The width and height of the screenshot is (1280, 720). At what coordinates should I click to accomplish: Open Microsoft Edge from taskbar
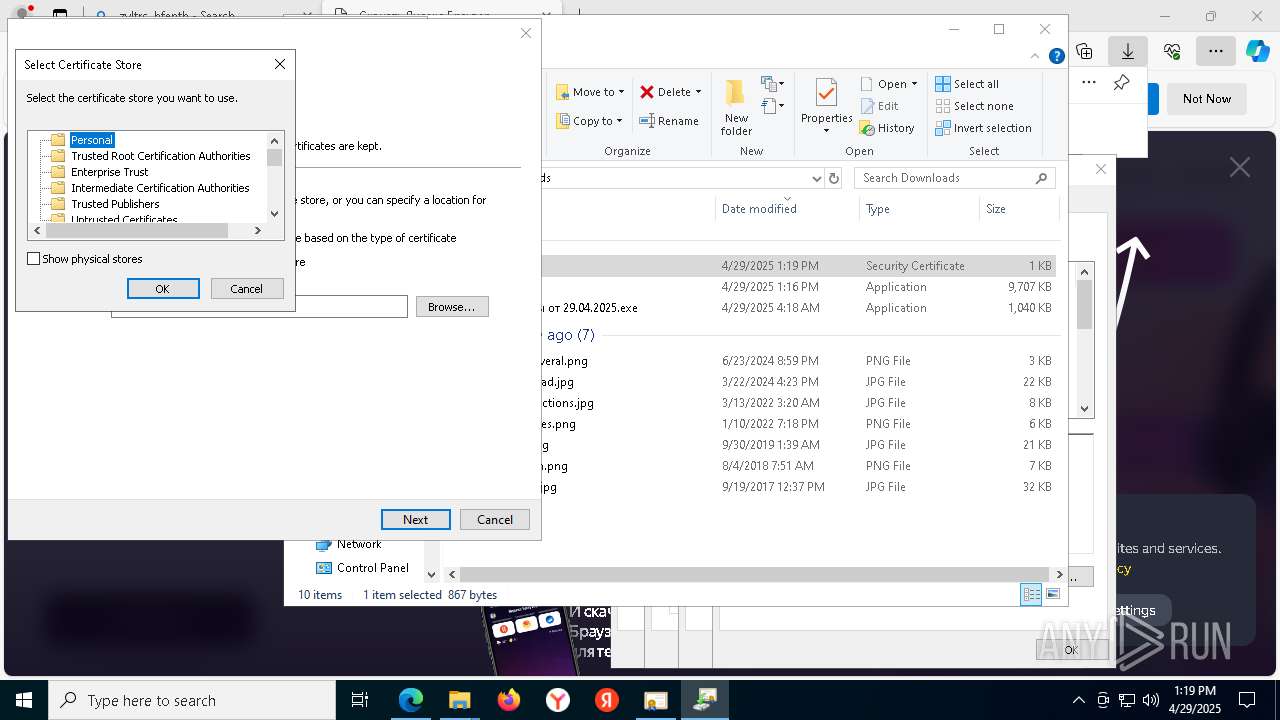[411, 700]
